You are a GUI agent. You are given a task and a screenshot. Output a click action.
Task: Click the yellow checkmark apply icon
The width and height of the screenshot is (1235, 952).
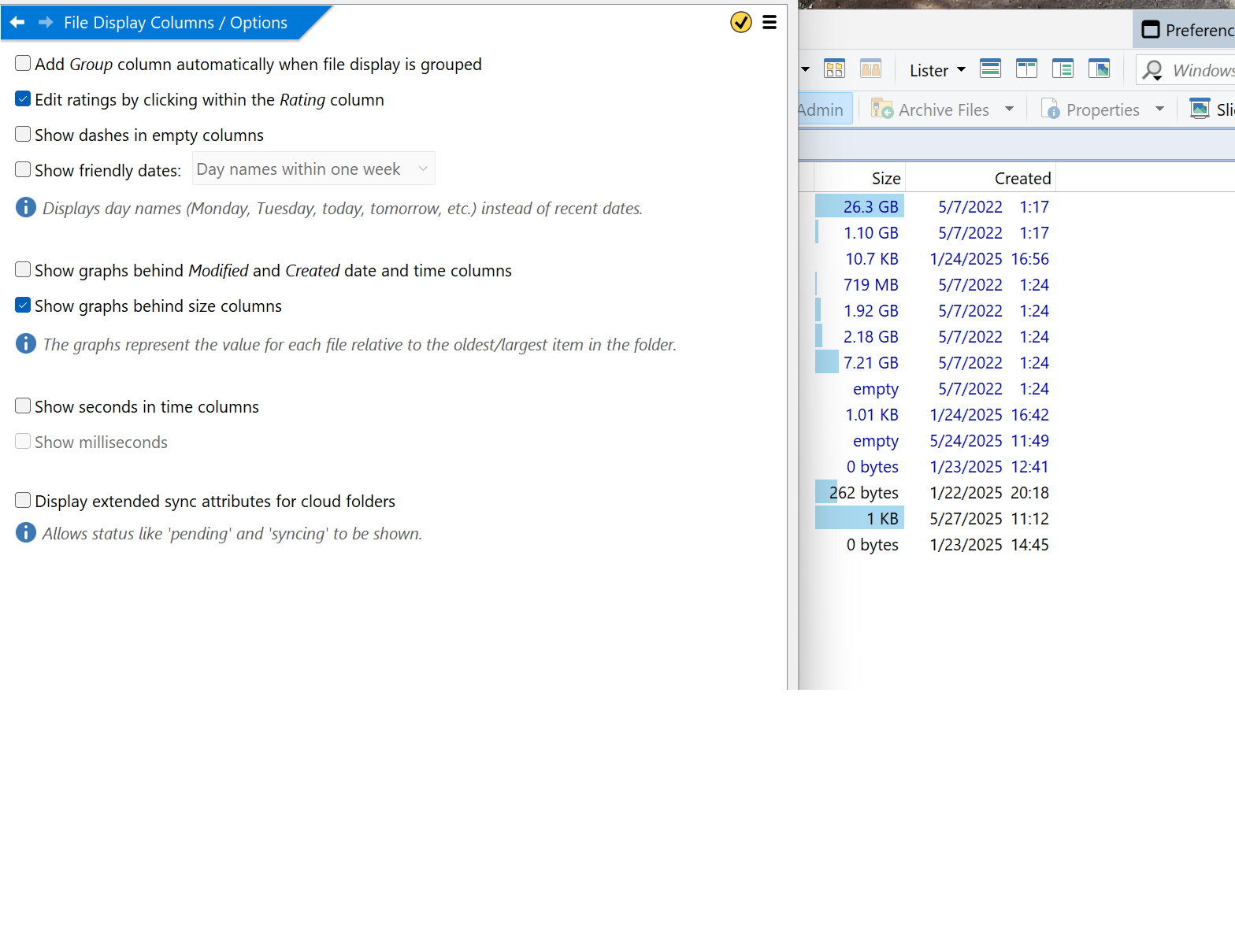tap(741, 22)
